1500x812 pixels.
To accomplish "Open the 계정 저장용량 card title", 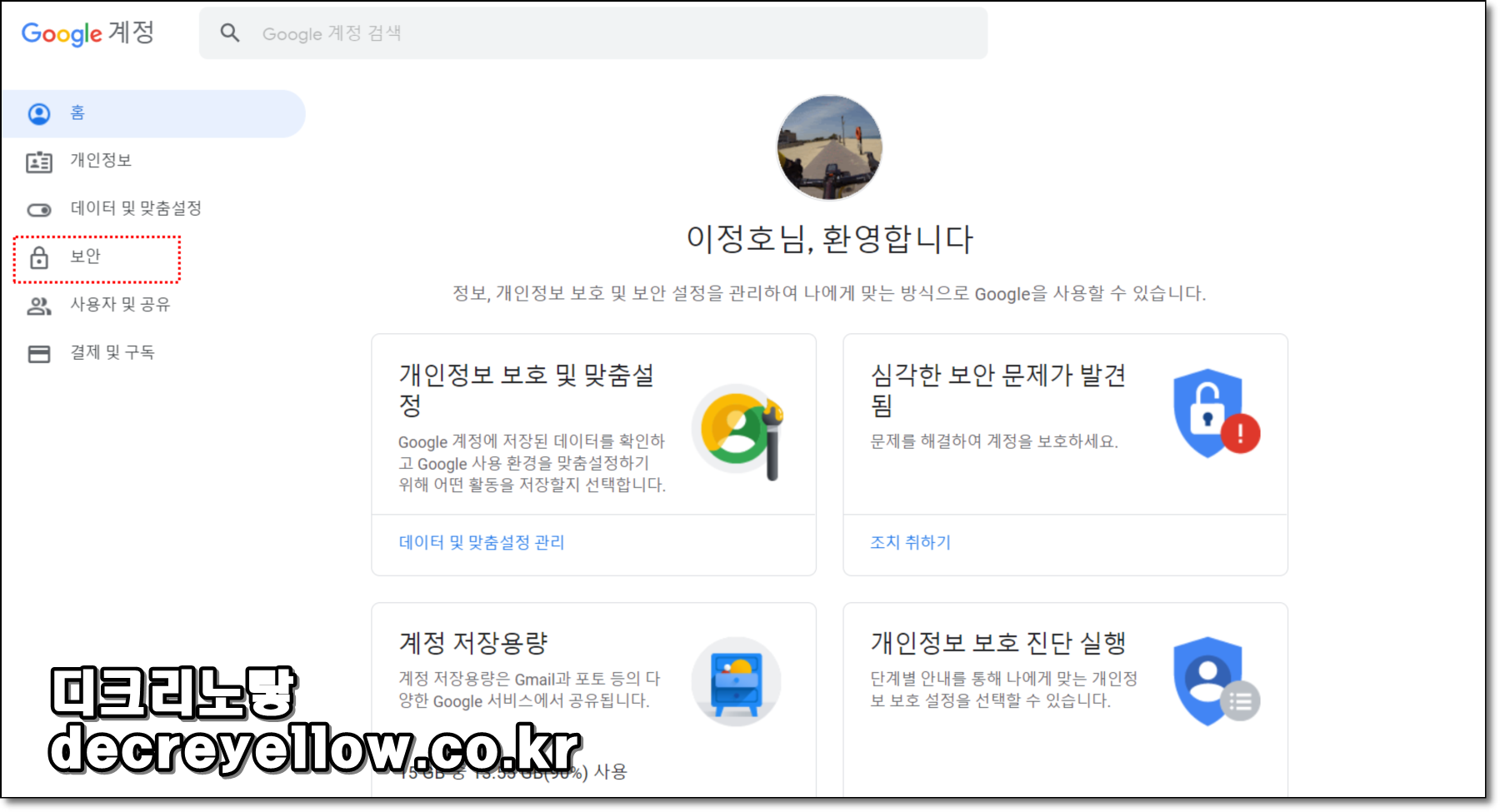I will click(472, 643).
